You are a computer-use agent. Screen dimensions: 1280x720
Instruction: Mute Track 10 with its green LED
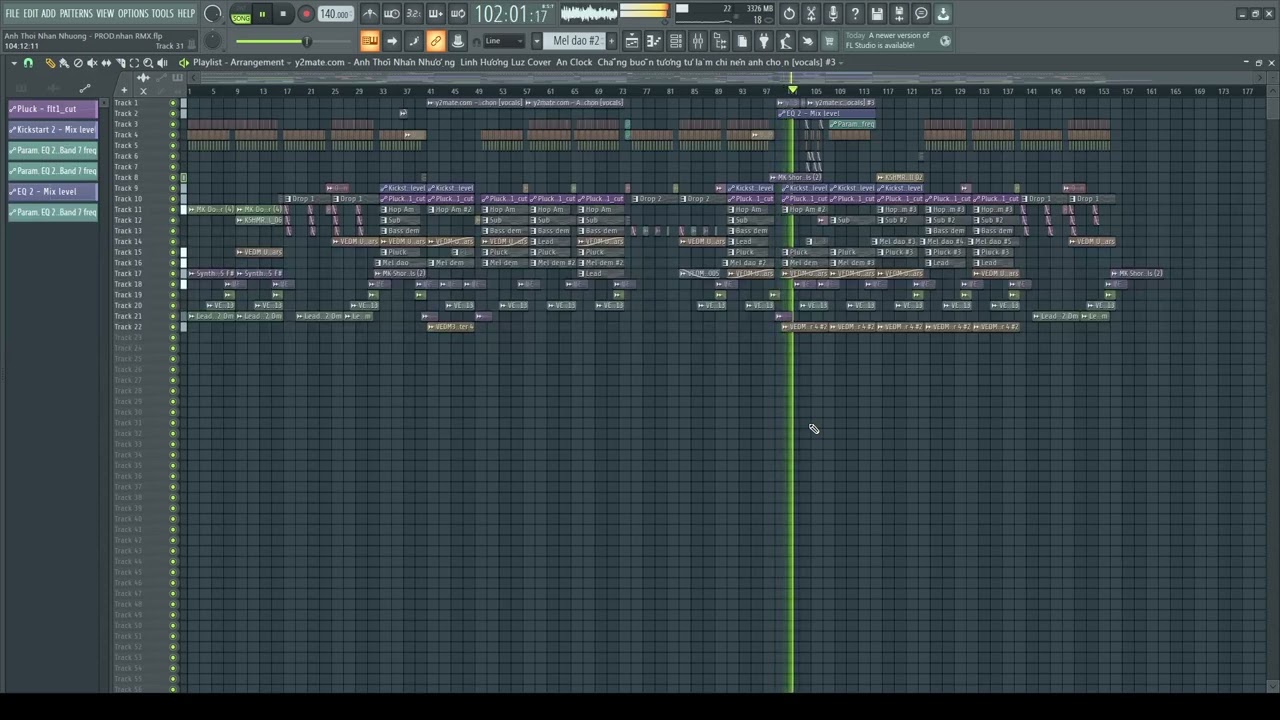pyautogui.click(x=173, y=199)
